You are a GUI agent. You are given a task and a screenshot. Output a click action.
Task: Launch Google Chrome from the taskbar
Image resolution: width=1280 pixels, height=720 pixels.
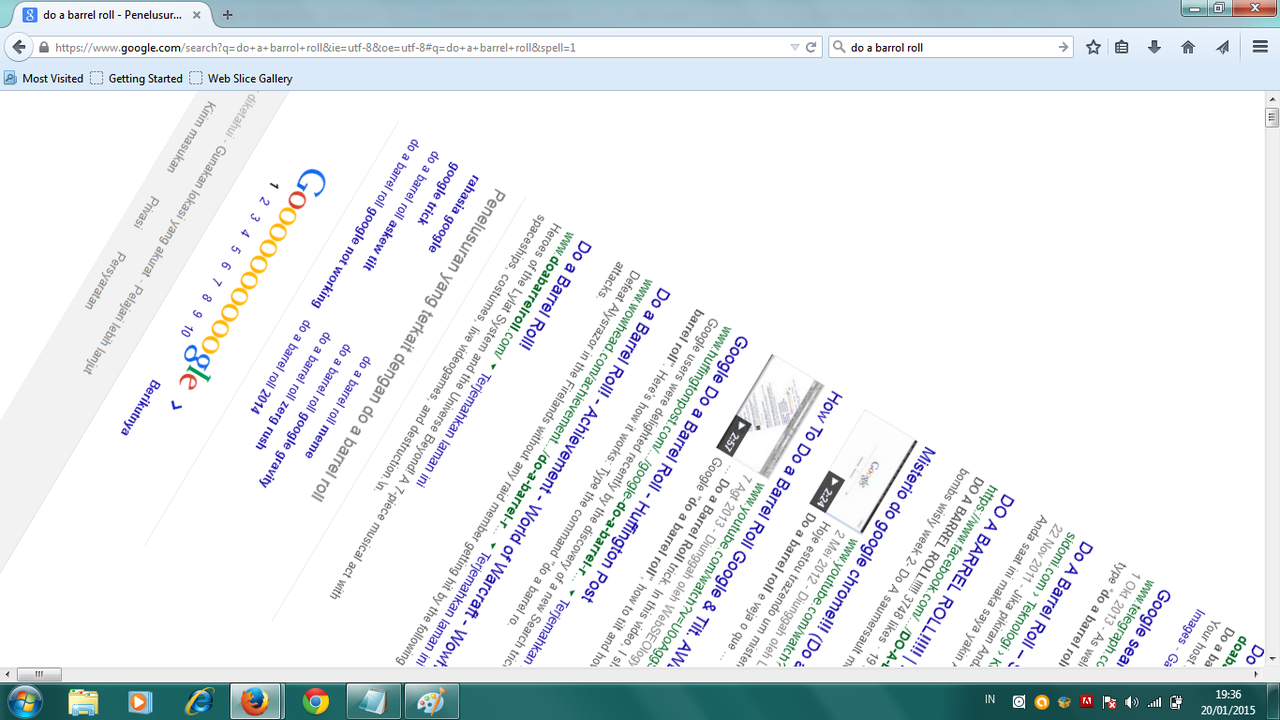316,702
